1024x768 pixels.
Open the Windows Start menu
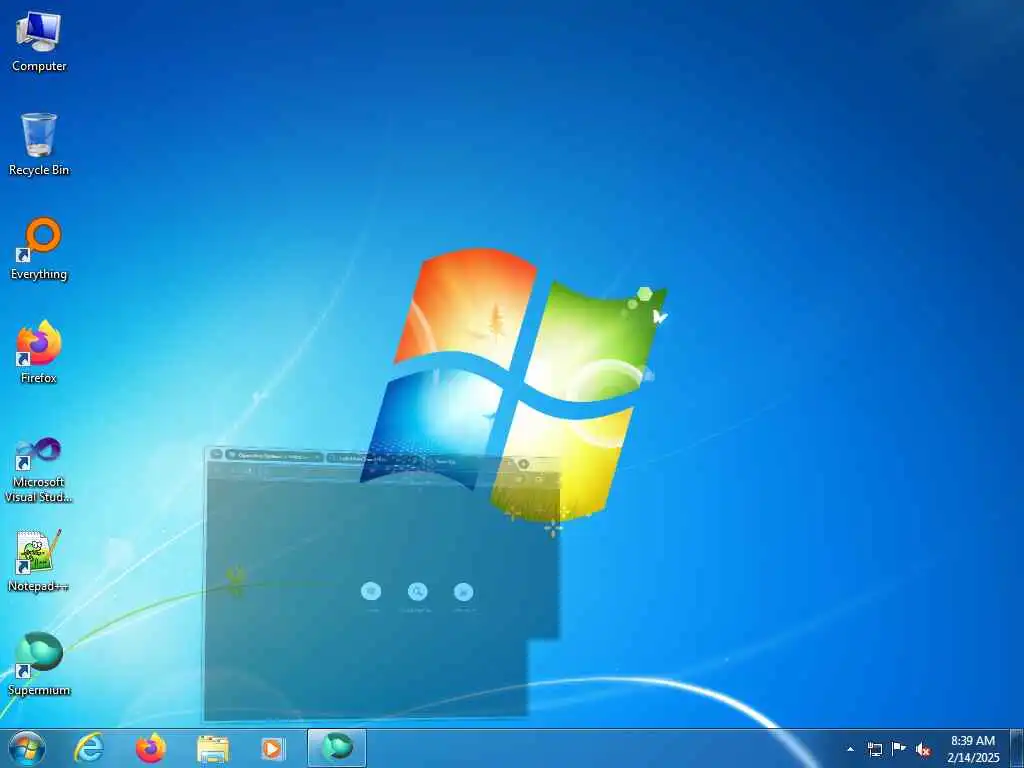[x=27, y=748]
